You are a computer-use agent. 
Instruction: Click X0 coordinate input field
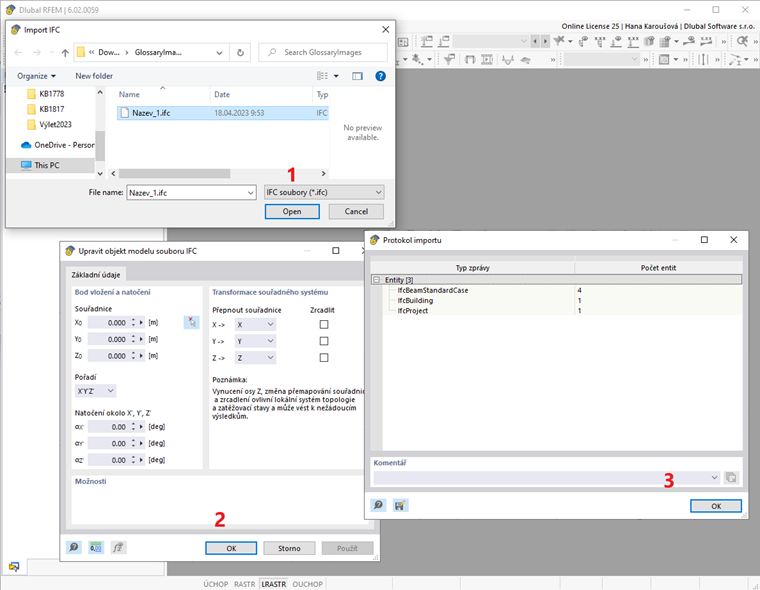[x=110, y=322]
